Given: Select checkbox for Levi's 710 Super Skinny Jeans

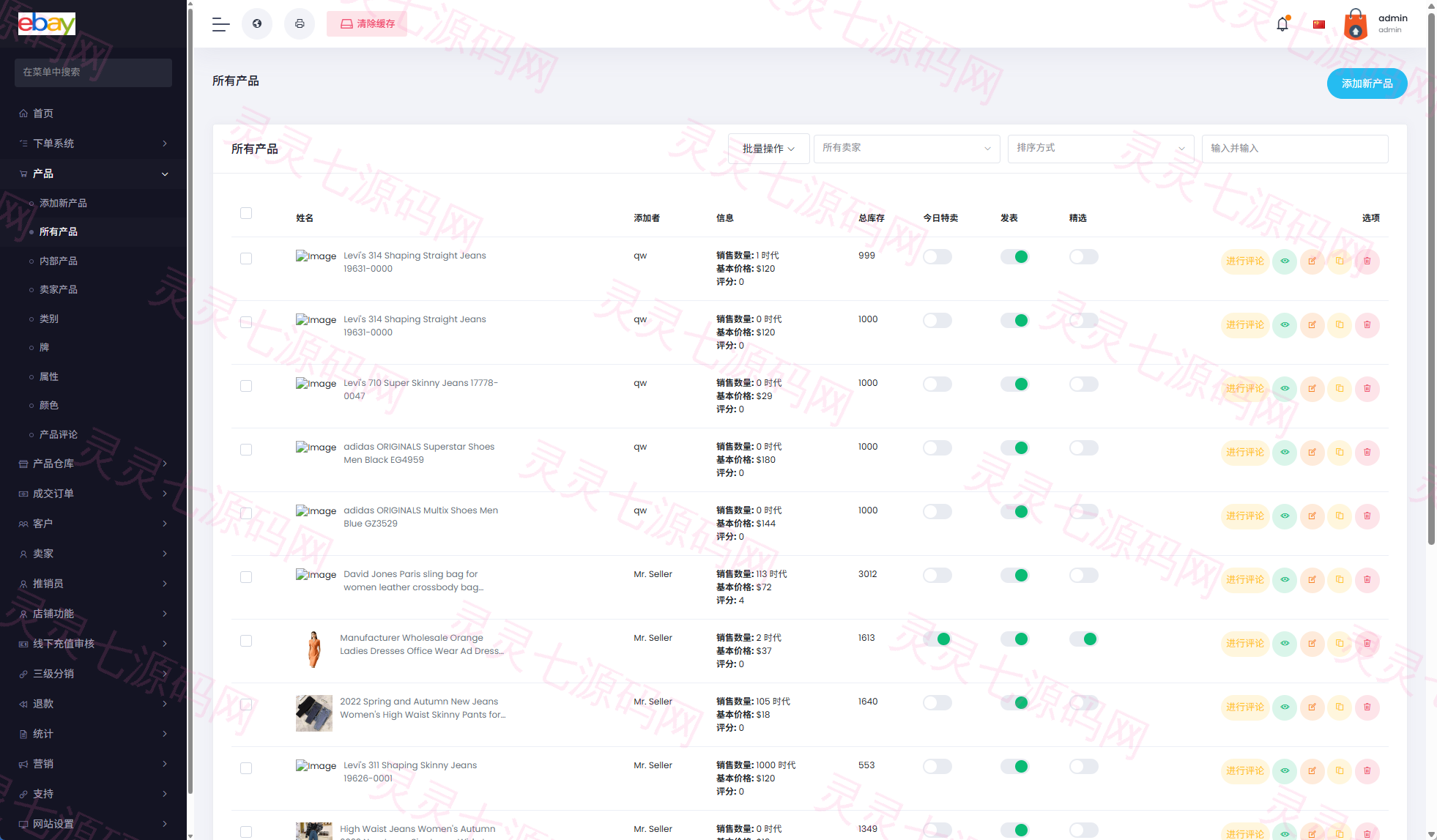Looking at the screenshot, I should click(x=246, y=386).
